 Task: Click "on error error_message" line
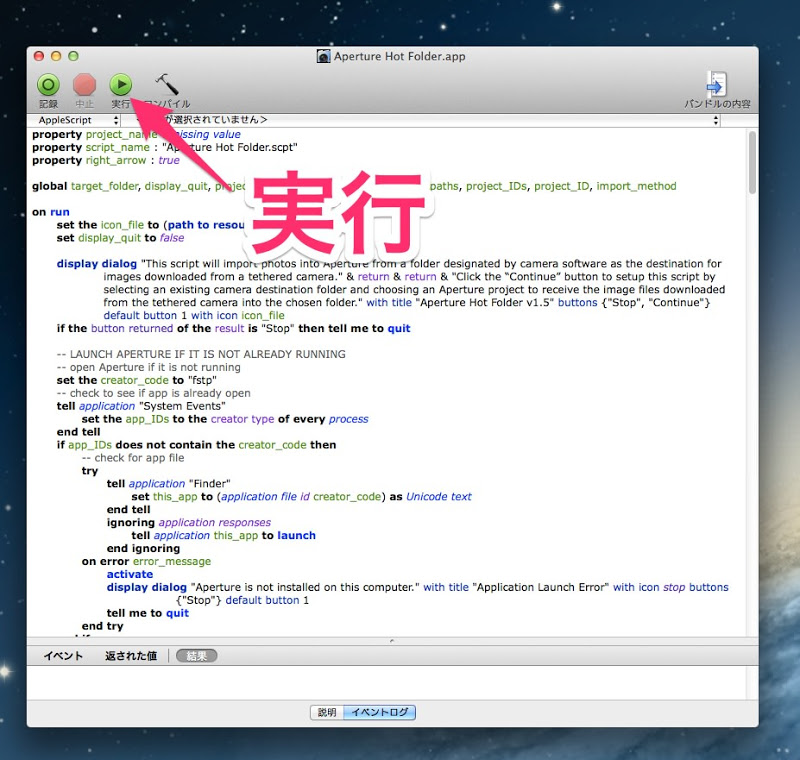click(x=146, y=562)
